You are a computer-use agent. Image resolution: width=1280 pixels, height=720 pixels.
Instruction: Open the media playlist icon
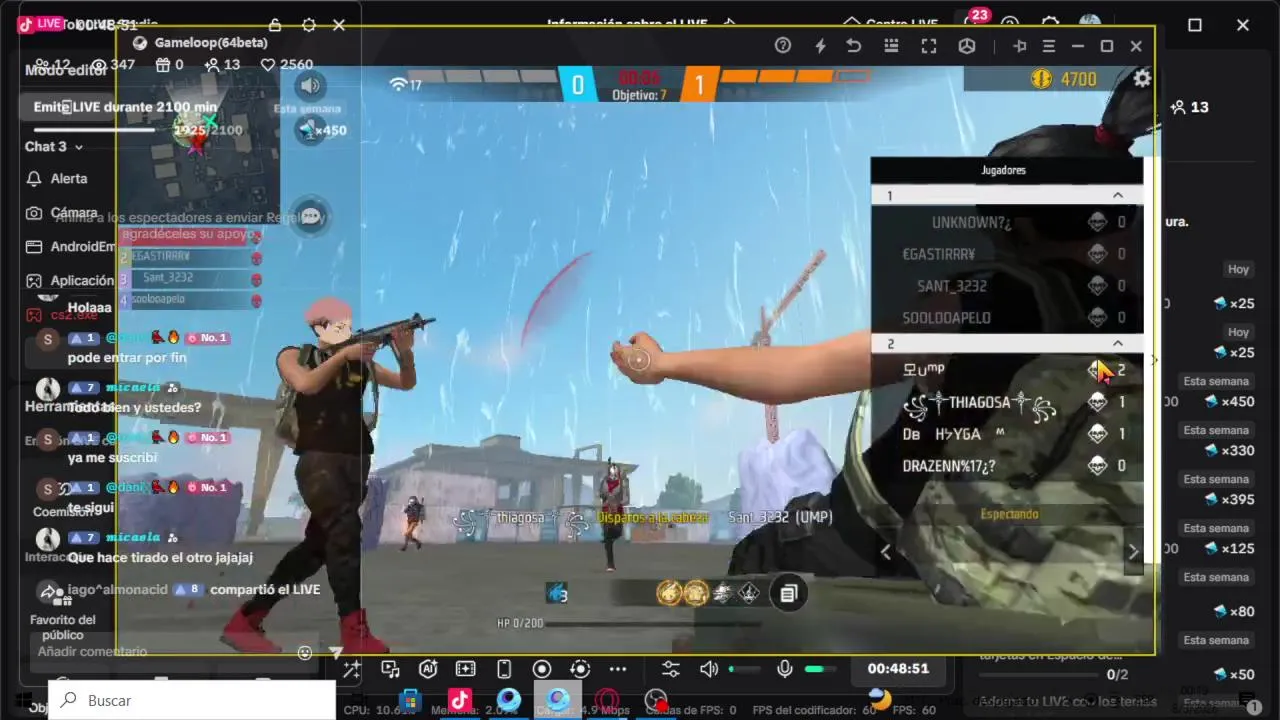(390, 669)
